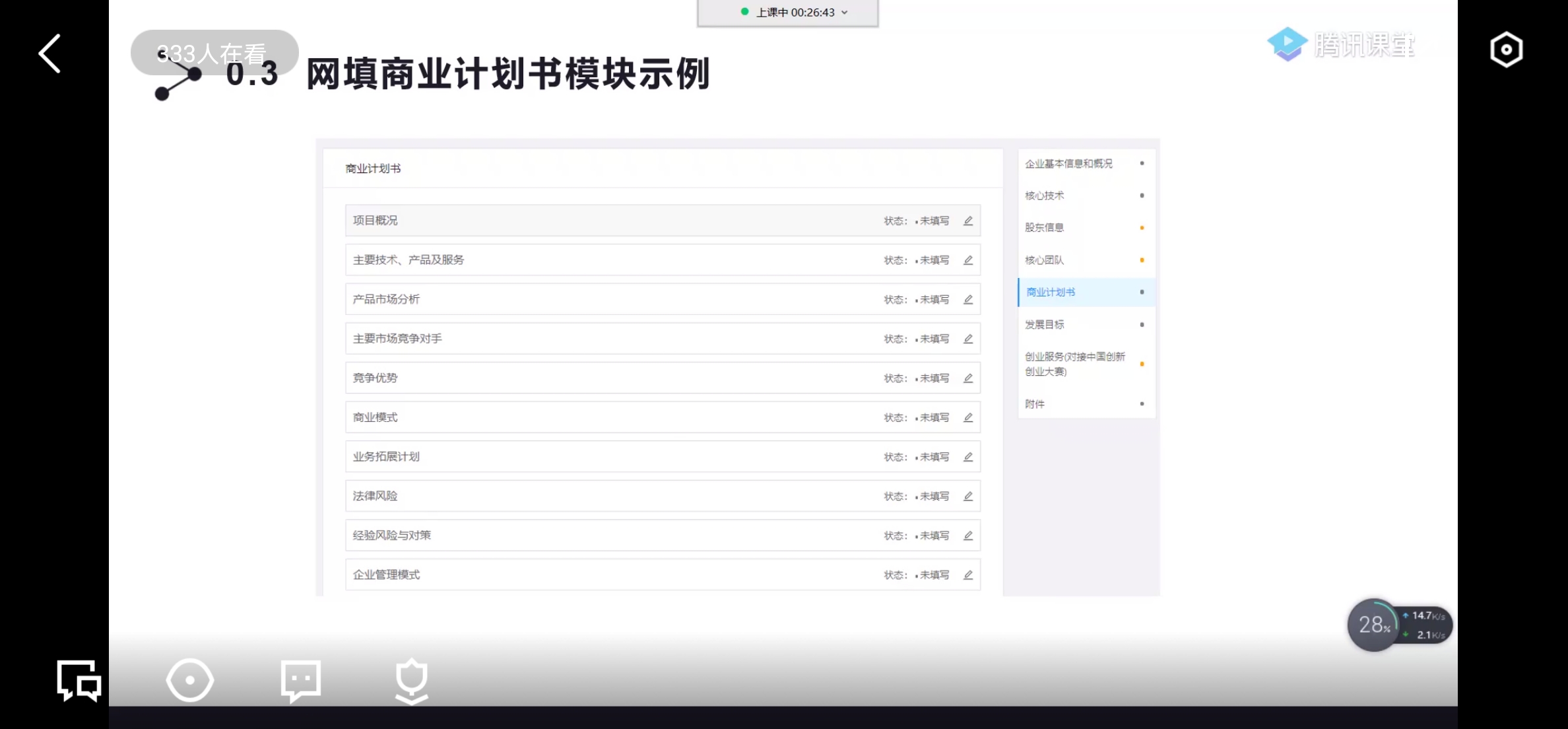Click the 产品市场分析 row label
This screenshot has height=729, width=1568.
[x=386, y=299]
